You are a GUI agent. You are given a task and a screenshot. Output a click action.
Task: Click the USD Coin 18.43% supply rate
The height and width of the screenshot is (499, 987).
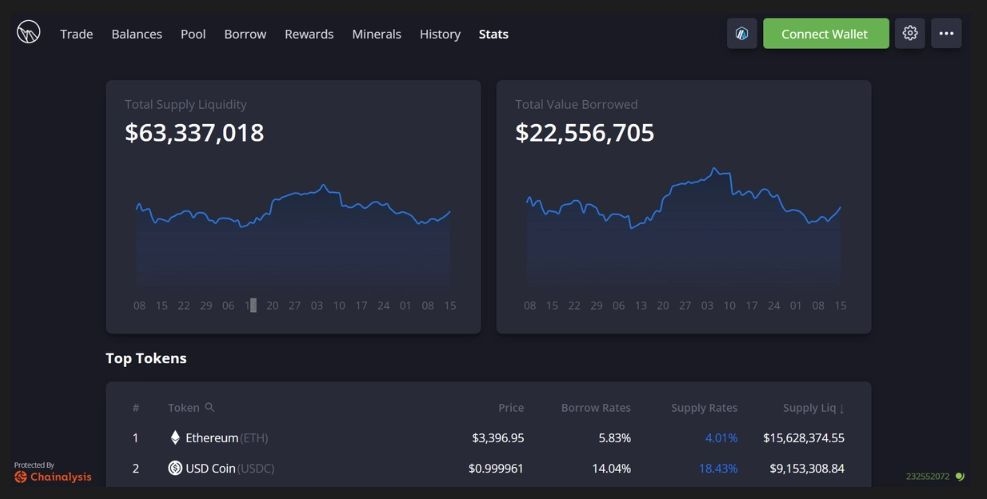coord(717,468)
